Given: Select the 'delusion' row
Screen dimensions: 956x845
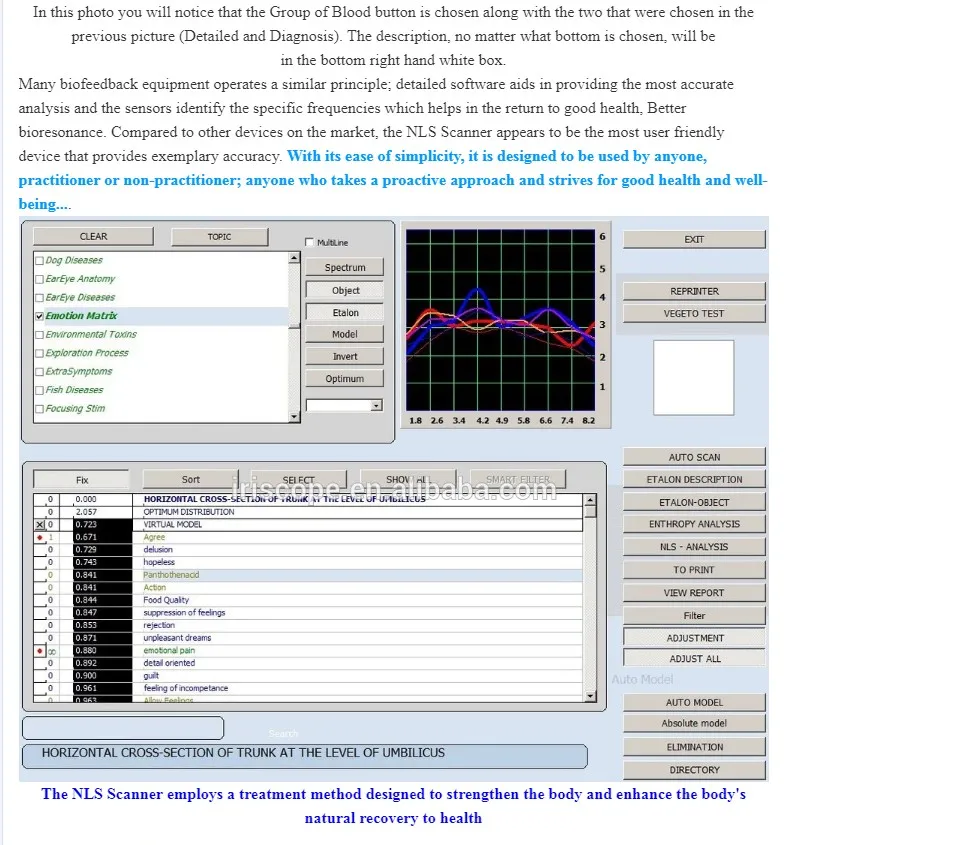Looking at the screenshot, I should [x=309, y=550].
